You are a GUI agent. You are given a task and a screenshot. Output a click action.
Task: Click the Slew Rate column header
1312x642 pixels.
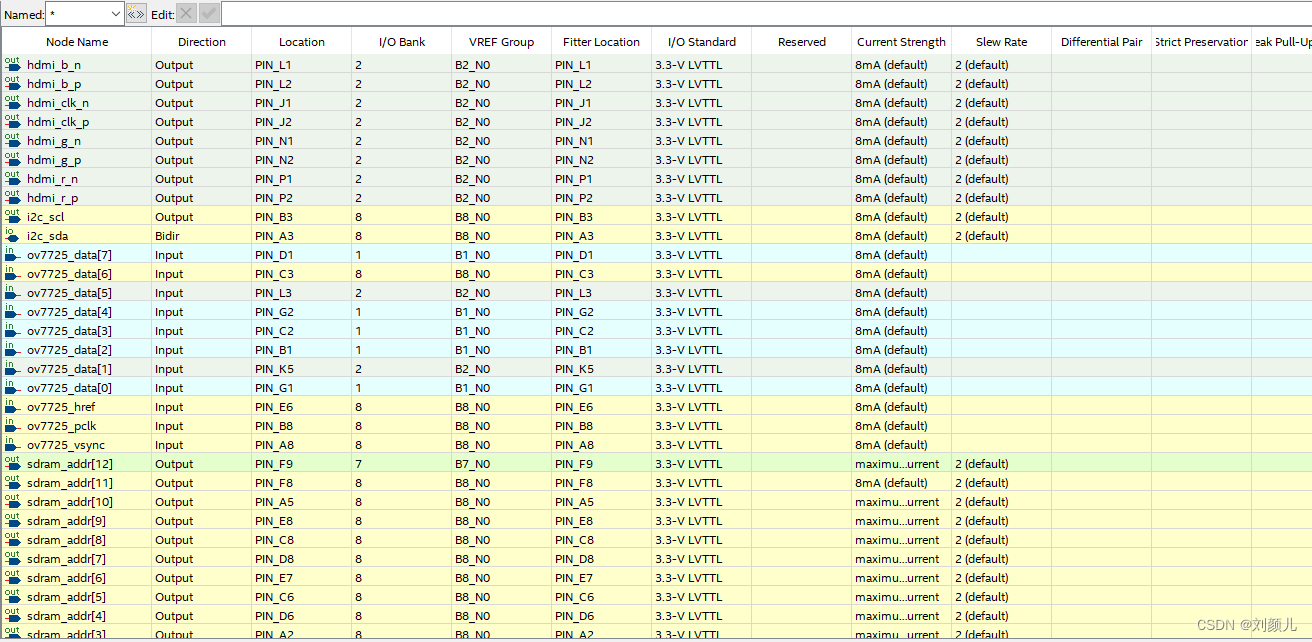[x=1002, y=42]
